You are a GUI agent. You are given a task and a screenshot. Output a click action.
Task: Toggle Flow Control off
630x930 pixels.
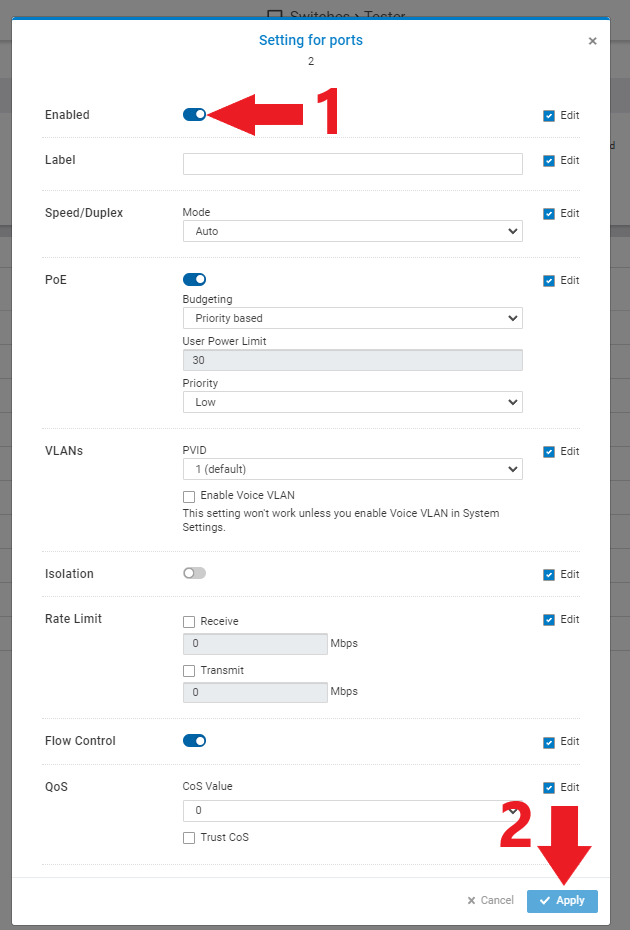(x=194, y=740)
